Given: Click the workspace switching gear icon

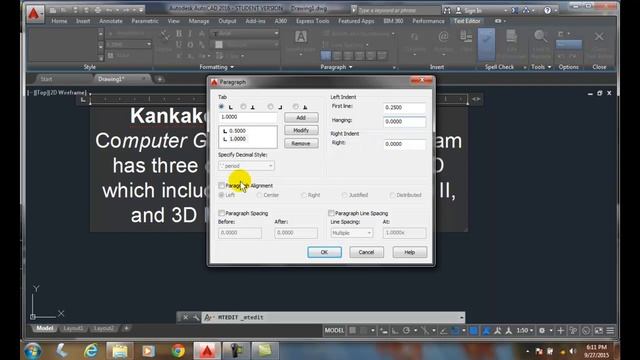Looking at the screenshot, I should (x=542, y=331).
